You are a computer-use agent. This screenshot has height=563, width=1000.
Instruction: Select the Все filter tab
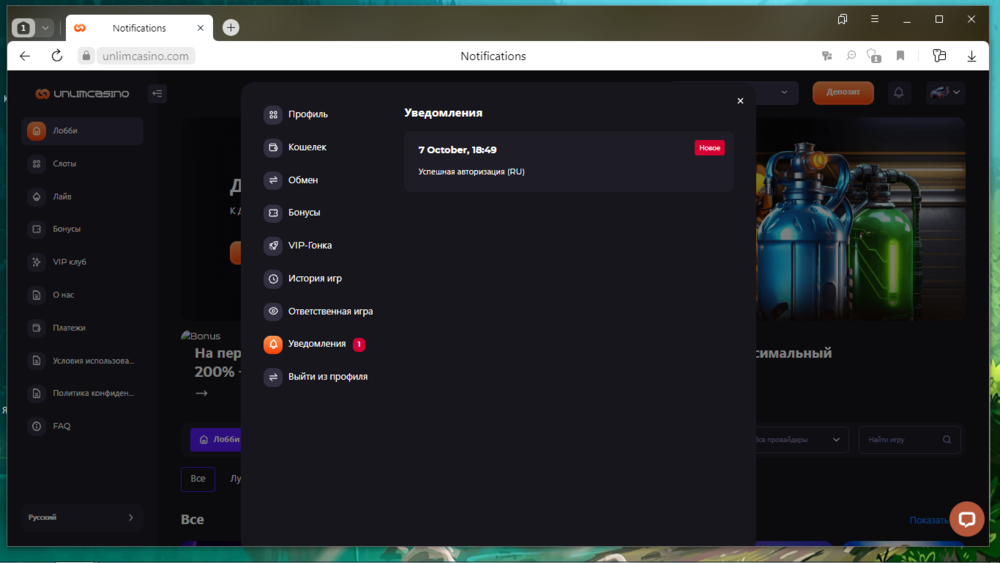[x=198, y=479]
